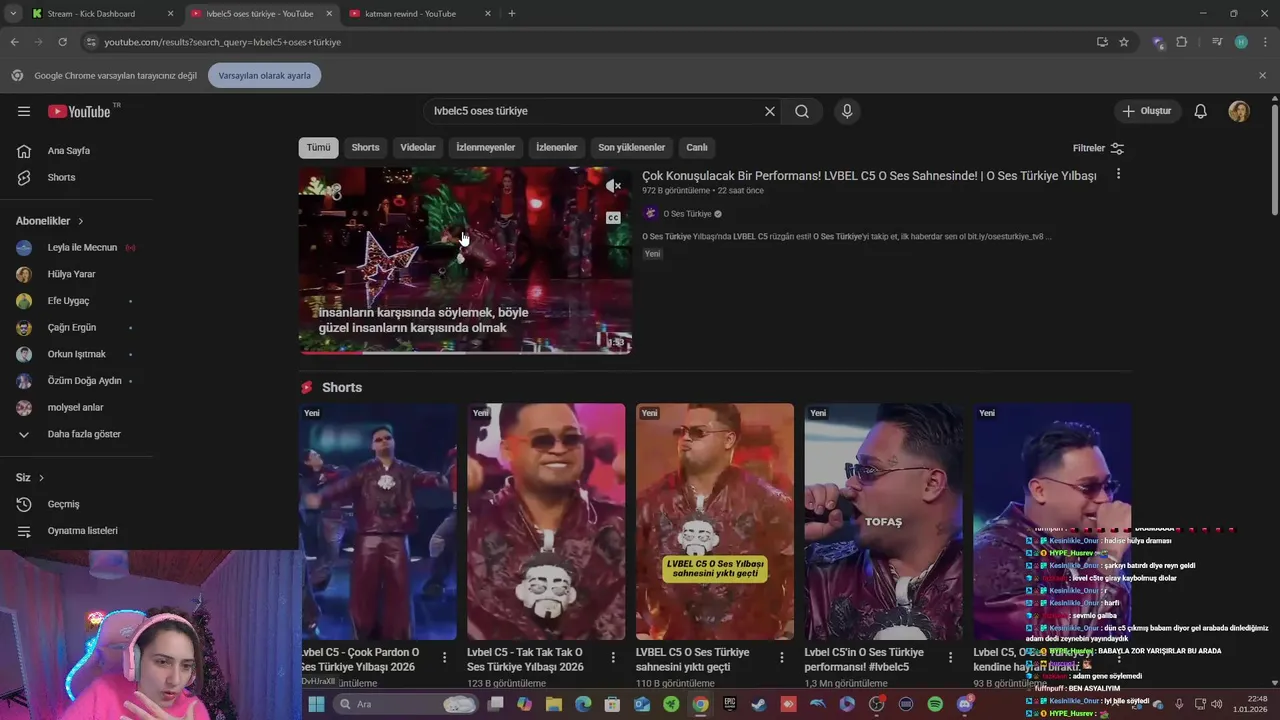The image size is (1280, 720).
Task: Bookmark this page with star icon
Action: (1124, 42)
